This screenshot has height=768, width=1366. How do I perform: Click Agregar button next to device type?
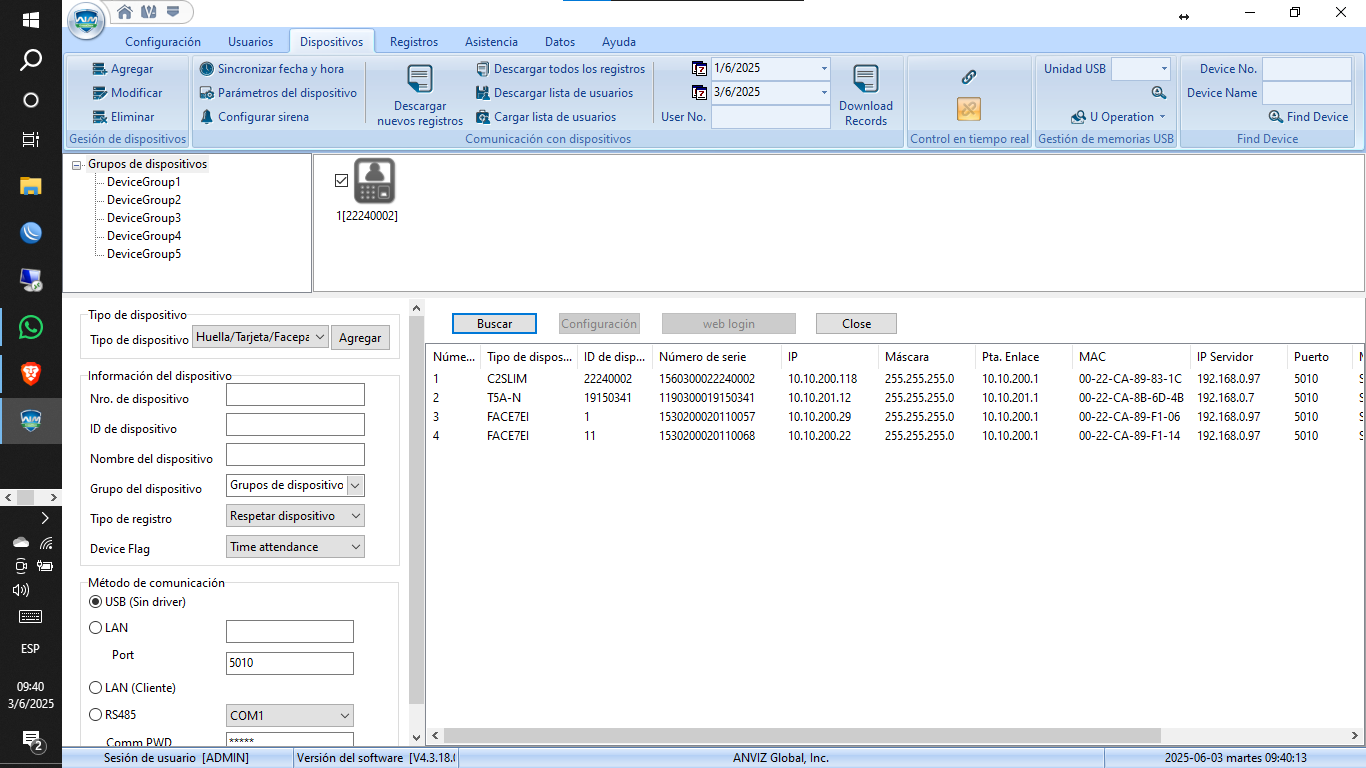pyautogui.click(x=360, y=338)
